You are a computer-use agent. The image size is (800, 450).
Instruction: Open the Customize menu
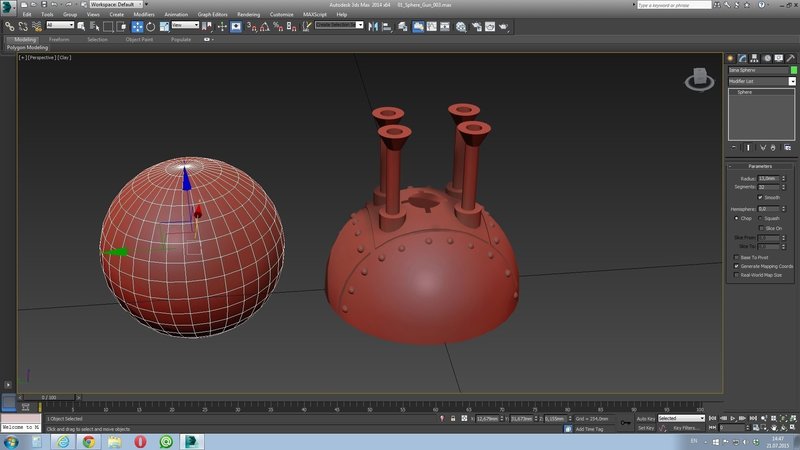coord(282,14)
